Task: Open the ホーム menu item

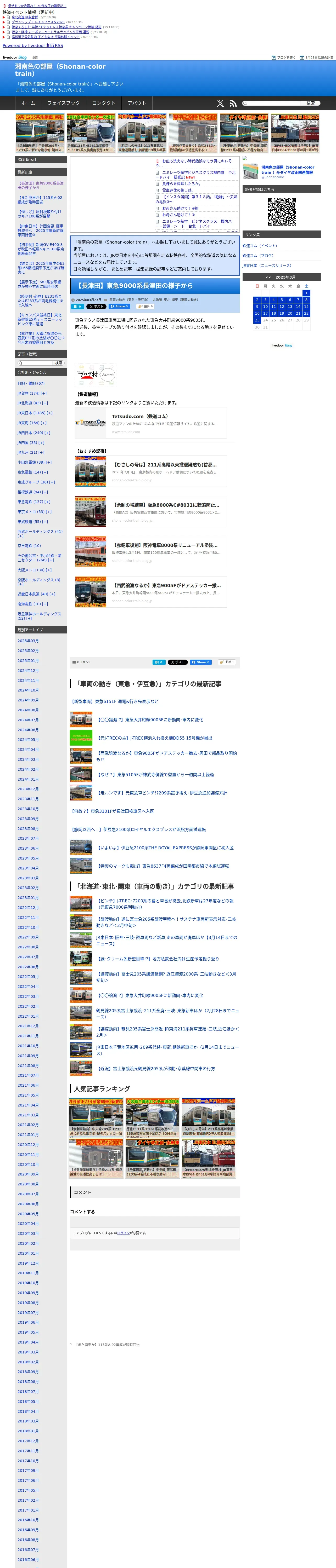Action: tap(28, 103)
